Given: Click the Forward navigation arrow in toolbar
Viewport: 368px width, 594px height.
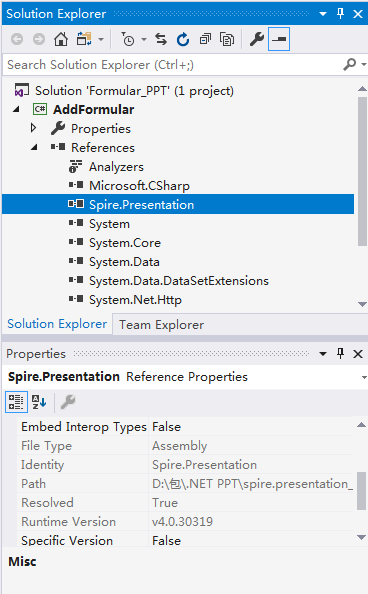Looking at the screenshot, I should tap(39, 39).
